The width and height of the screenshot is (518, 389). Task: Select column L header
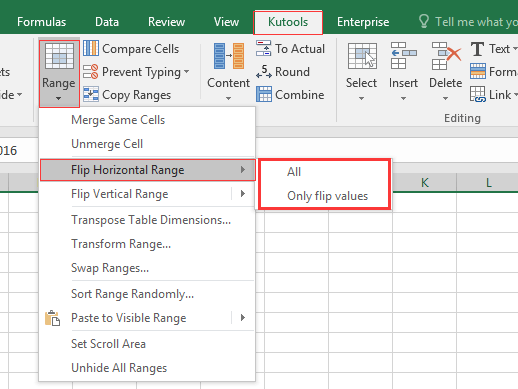click(x=488, y=183)
